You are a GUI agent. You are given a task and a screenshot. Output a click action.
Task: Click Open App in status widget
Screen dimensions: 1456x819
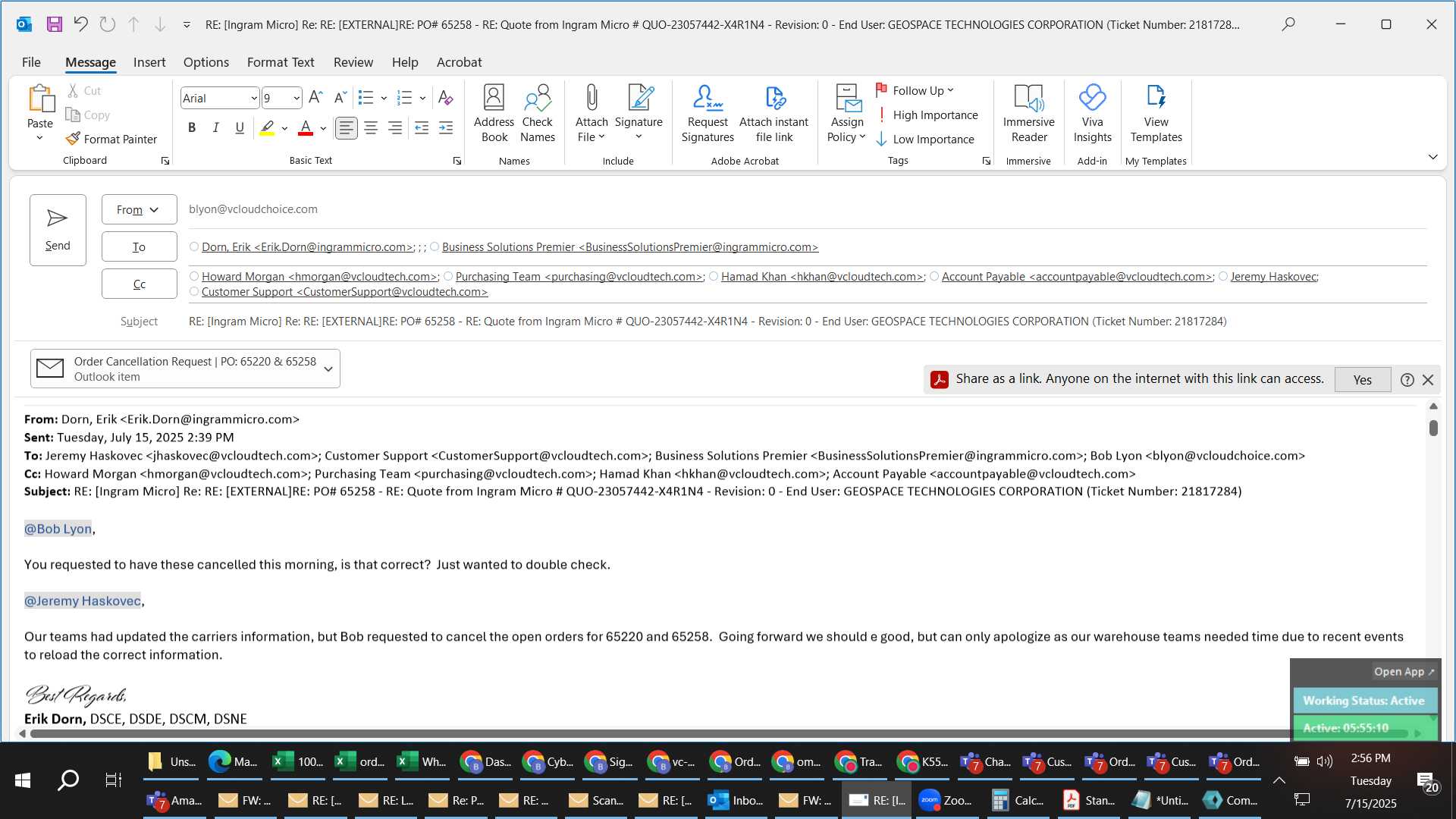pos(1404,671)
